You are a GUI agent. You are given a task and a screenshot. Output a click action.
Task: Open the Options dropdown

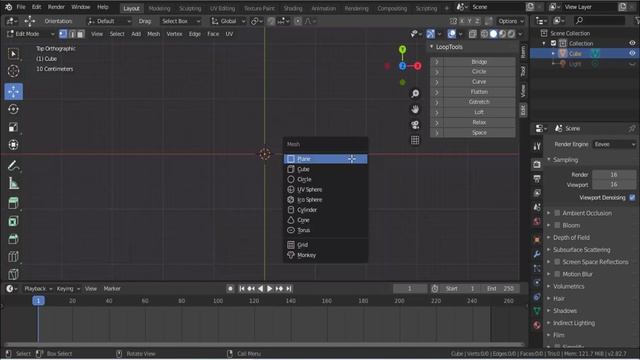point(510,21)
